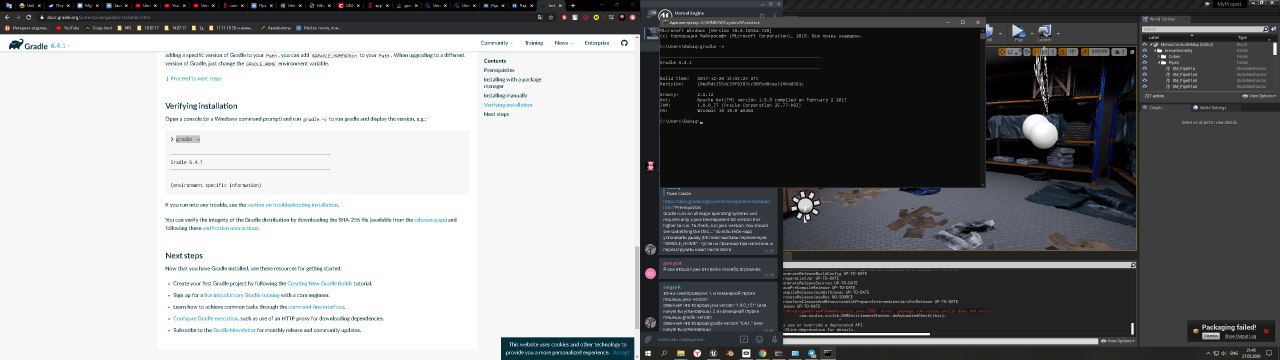Toggle rotation snapping in the Unreal viewport
This screenshot has height=360, width=1280.
1062,52
